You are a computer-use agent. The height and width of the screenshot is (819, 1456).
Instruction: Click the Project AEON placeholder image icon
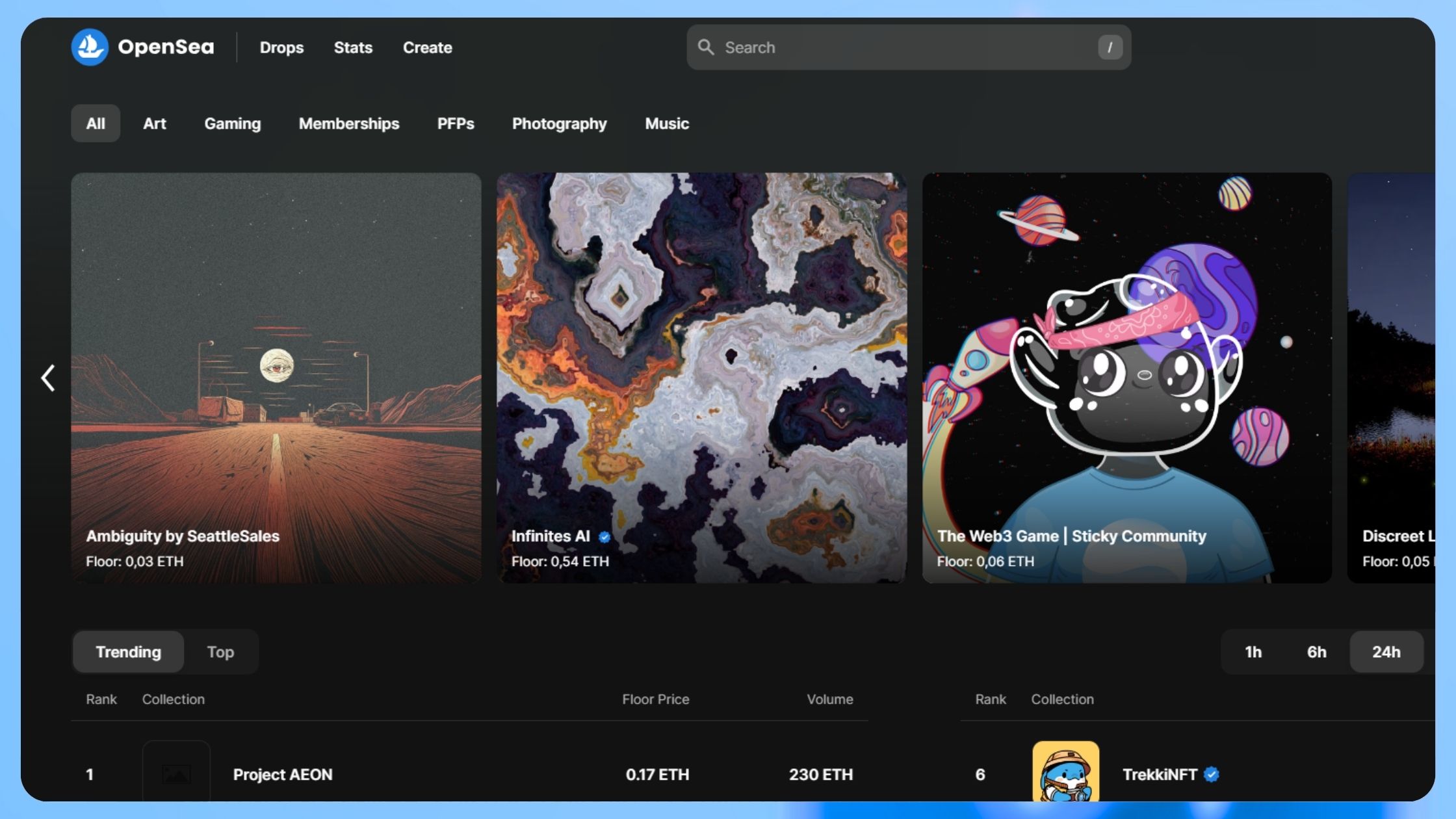(176, 773)
